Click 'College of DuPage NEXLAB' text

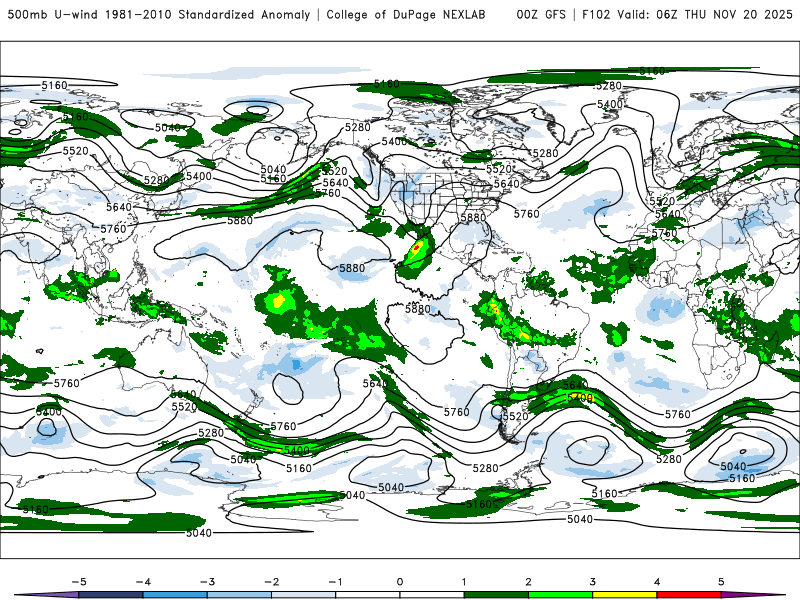pos(406,14)
